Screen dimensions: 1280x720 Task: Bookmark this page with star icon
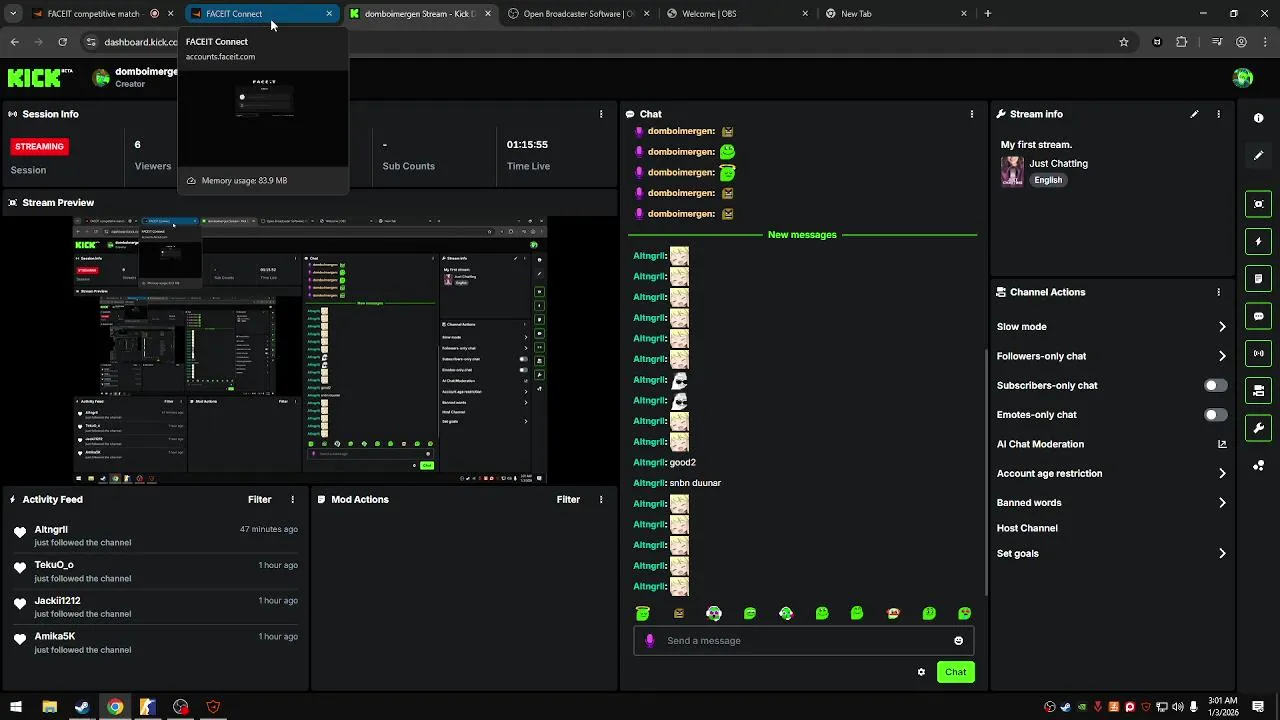click(x=1124, y=42)
